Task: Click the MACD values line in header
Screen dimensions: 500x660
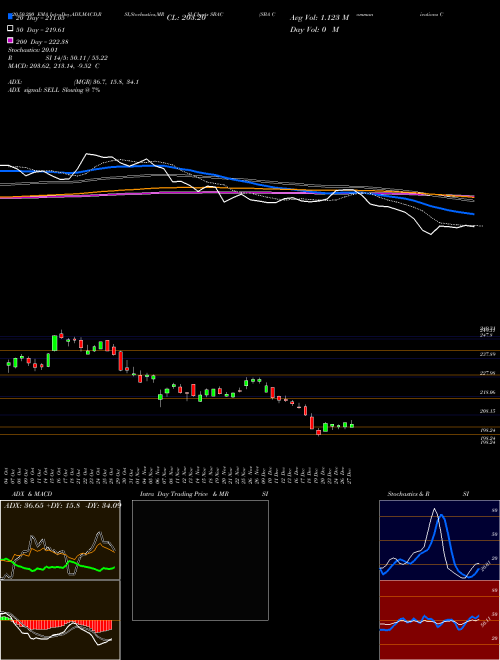Action: pyautogui.click(x=54, y=66)
